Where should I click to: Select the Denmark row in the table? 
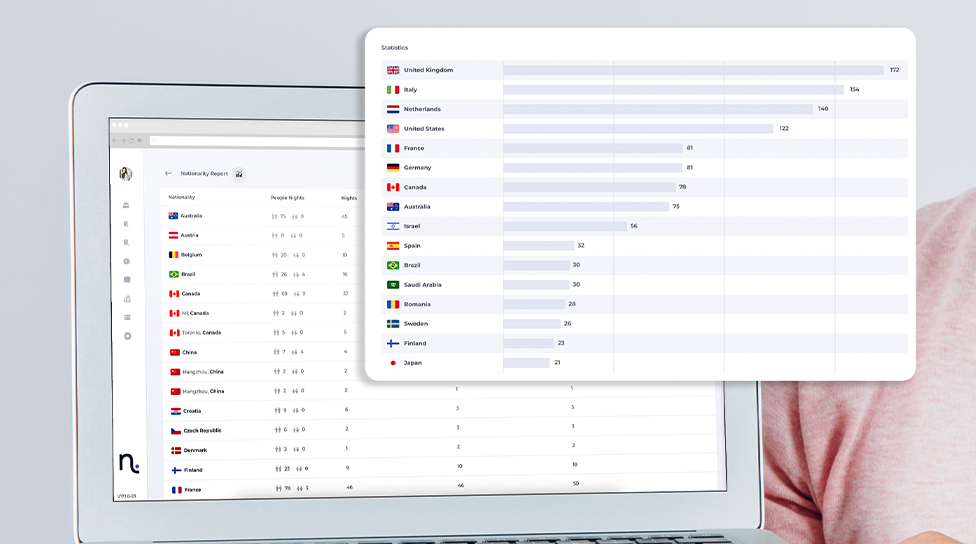(442, 449)
